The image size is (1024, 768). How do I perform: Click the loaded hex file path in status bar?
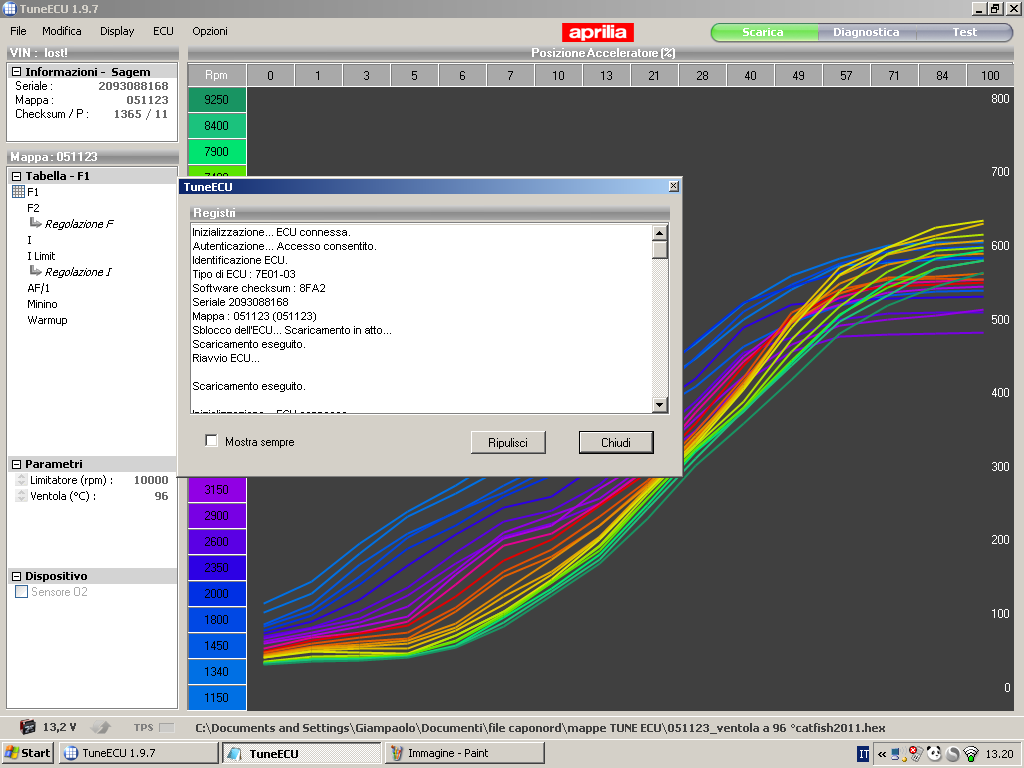[x=540, y=728]
